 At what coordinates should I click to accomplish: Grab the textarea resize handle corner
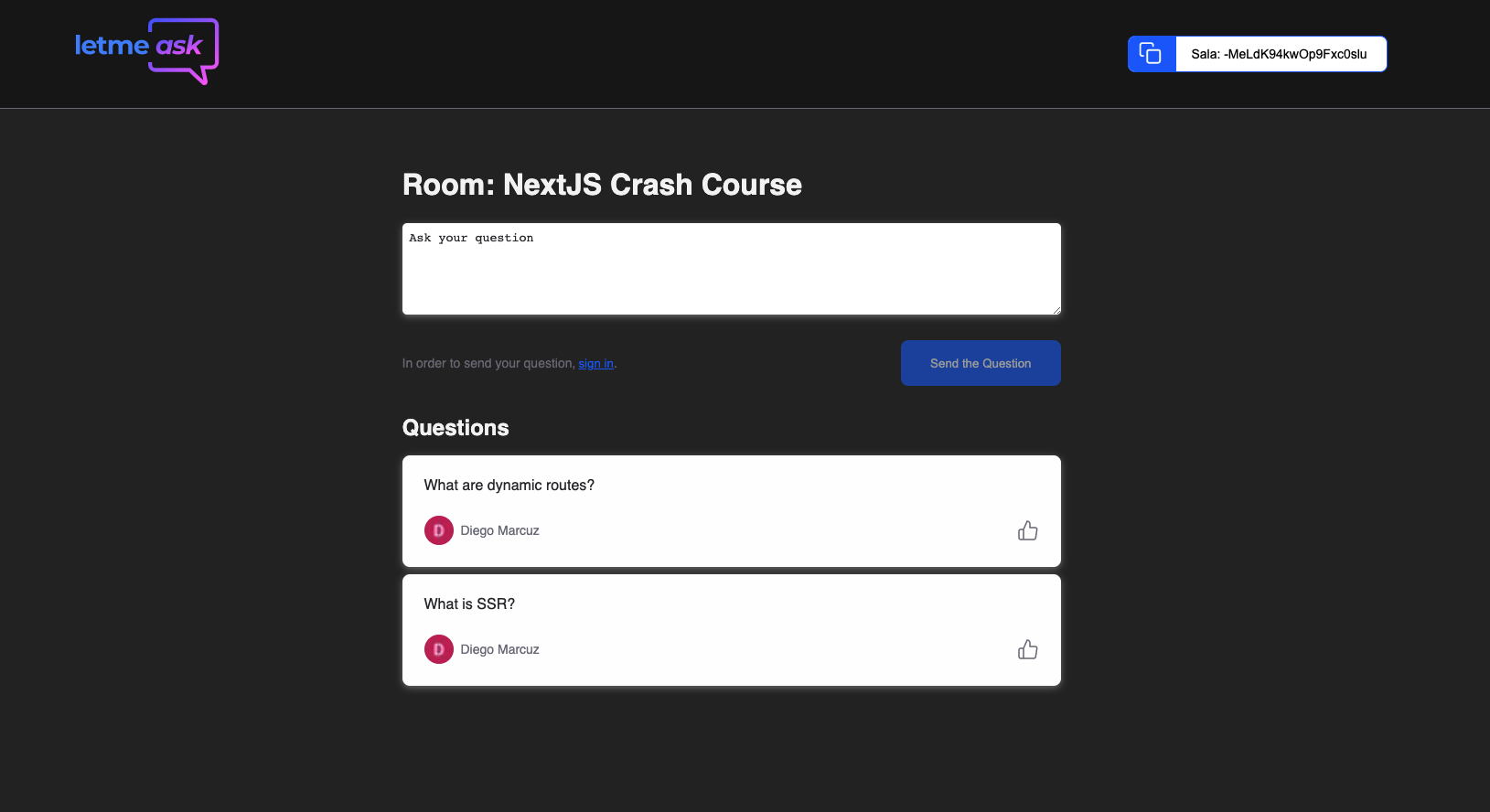click(x=1056, y=310)
